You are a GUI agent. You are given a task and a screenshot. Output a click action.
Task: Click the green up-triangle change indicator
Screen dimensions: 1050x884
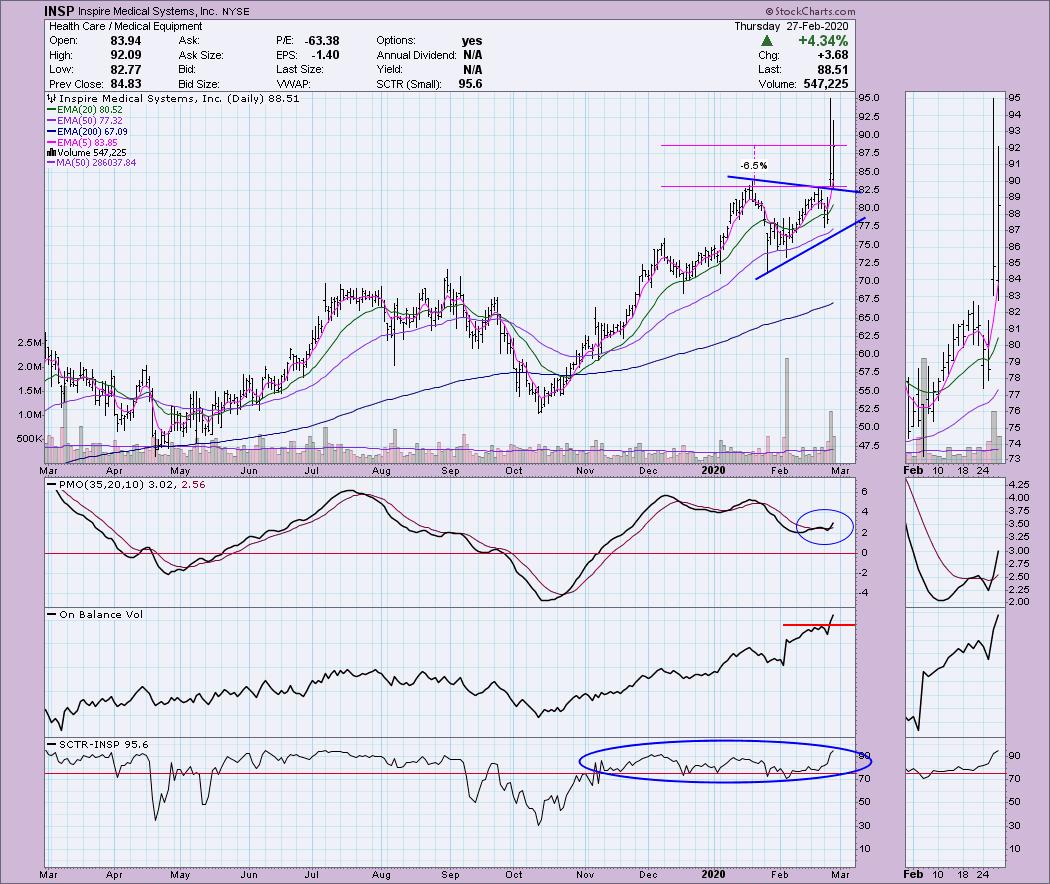pyautogui.click(x=767, y=41)
